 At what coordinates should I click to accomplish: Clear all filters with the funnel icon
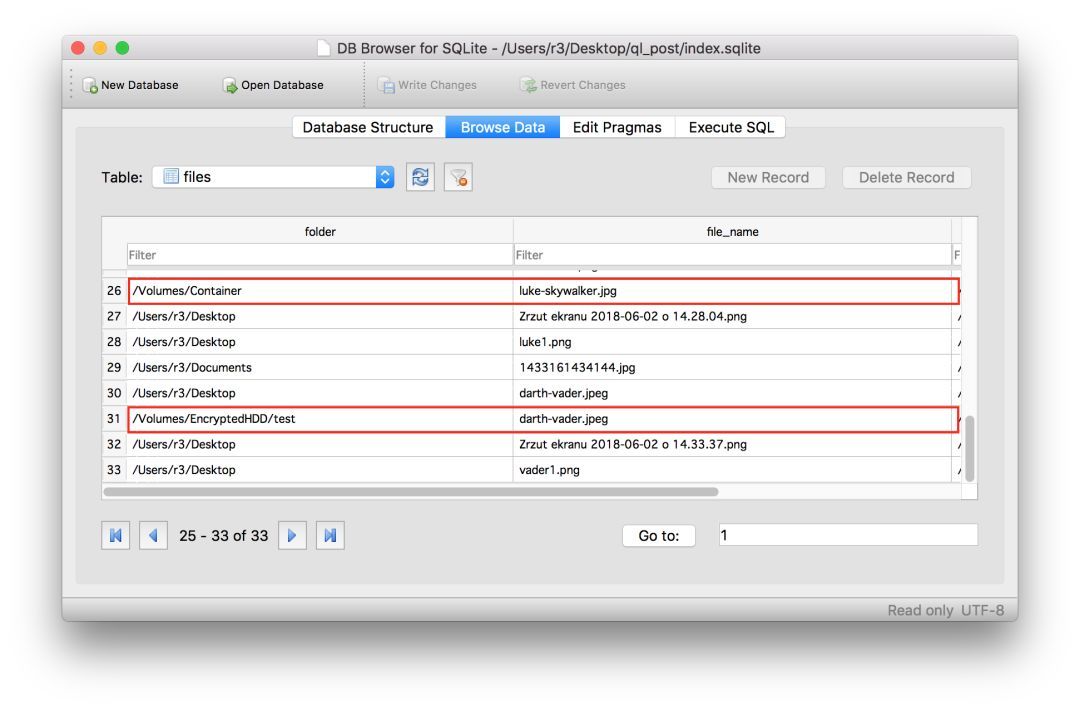point(459,178)
